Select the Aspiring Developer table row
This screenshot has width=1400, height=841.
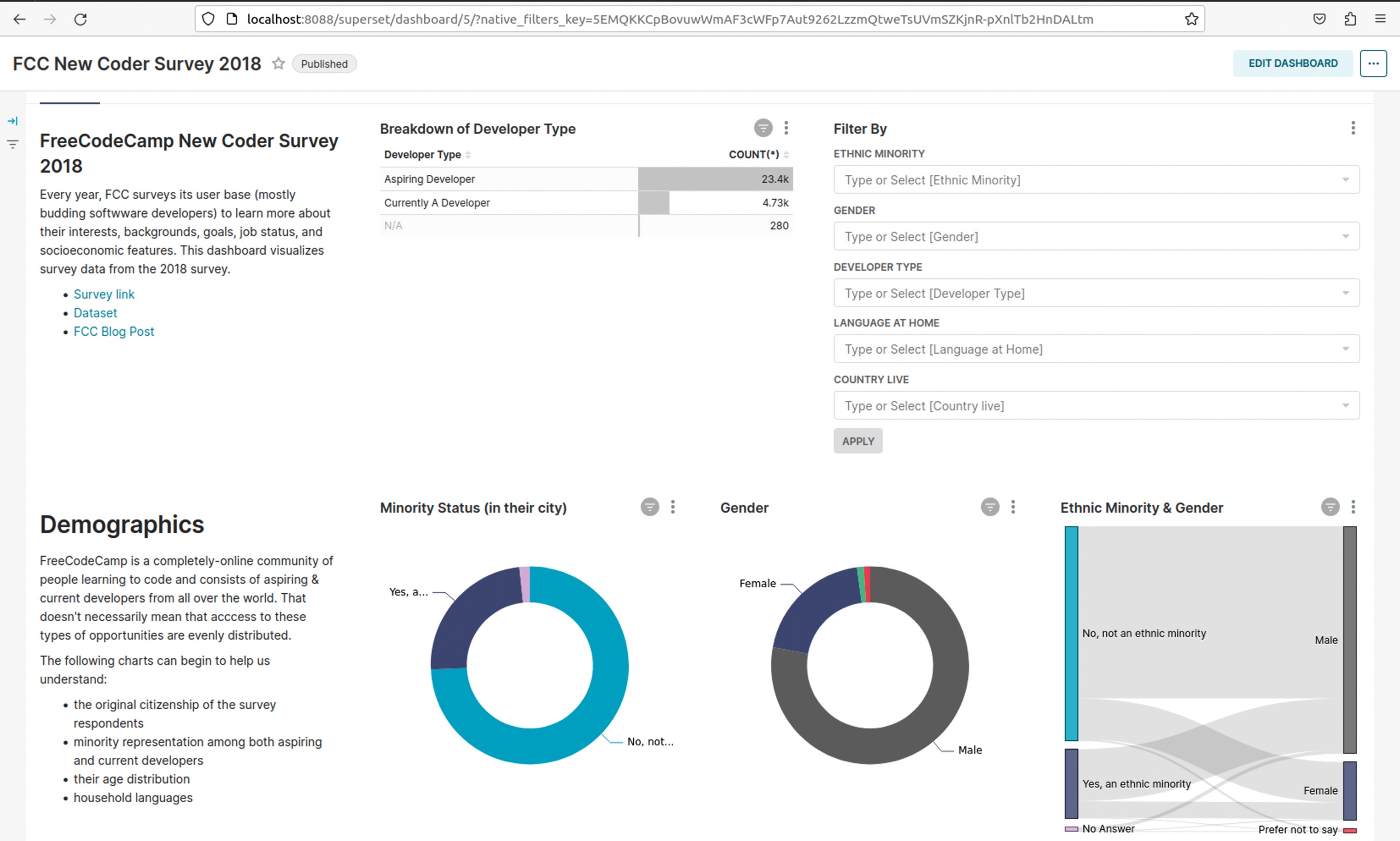[x=586, y=179]
